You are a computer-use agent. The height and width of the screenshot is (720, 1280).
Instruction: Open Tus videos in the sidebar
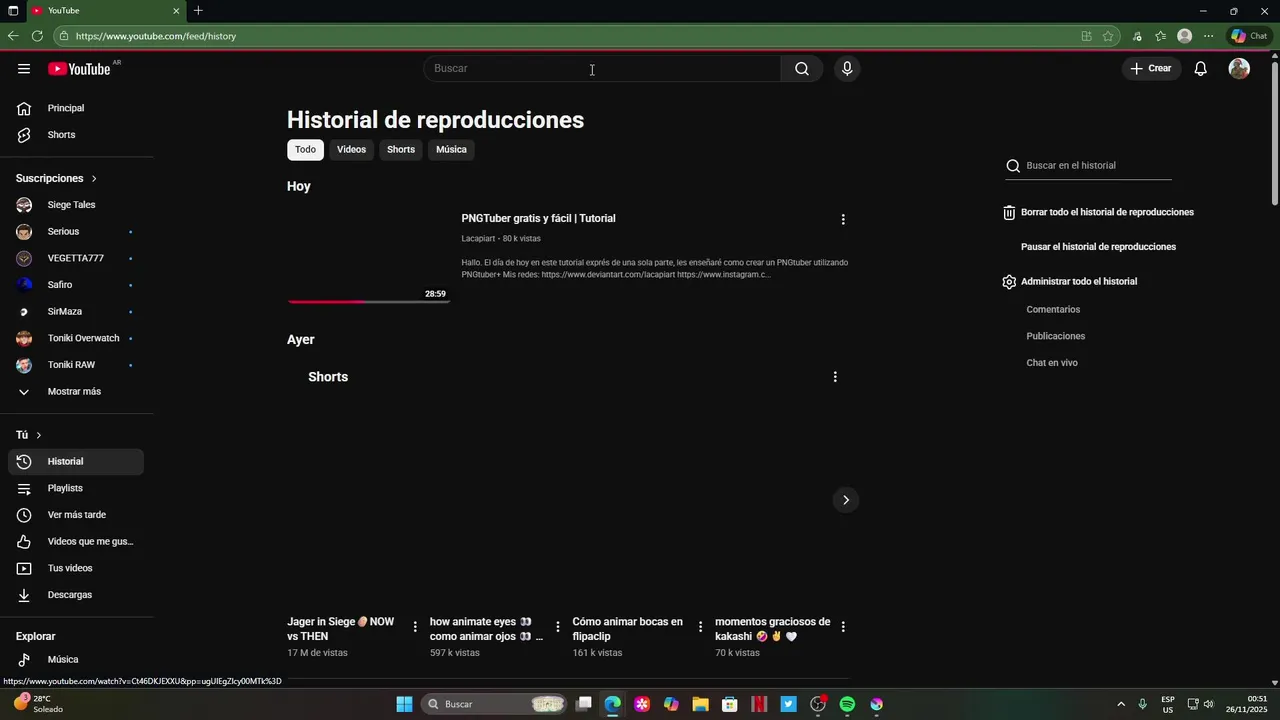coord(76,568)
